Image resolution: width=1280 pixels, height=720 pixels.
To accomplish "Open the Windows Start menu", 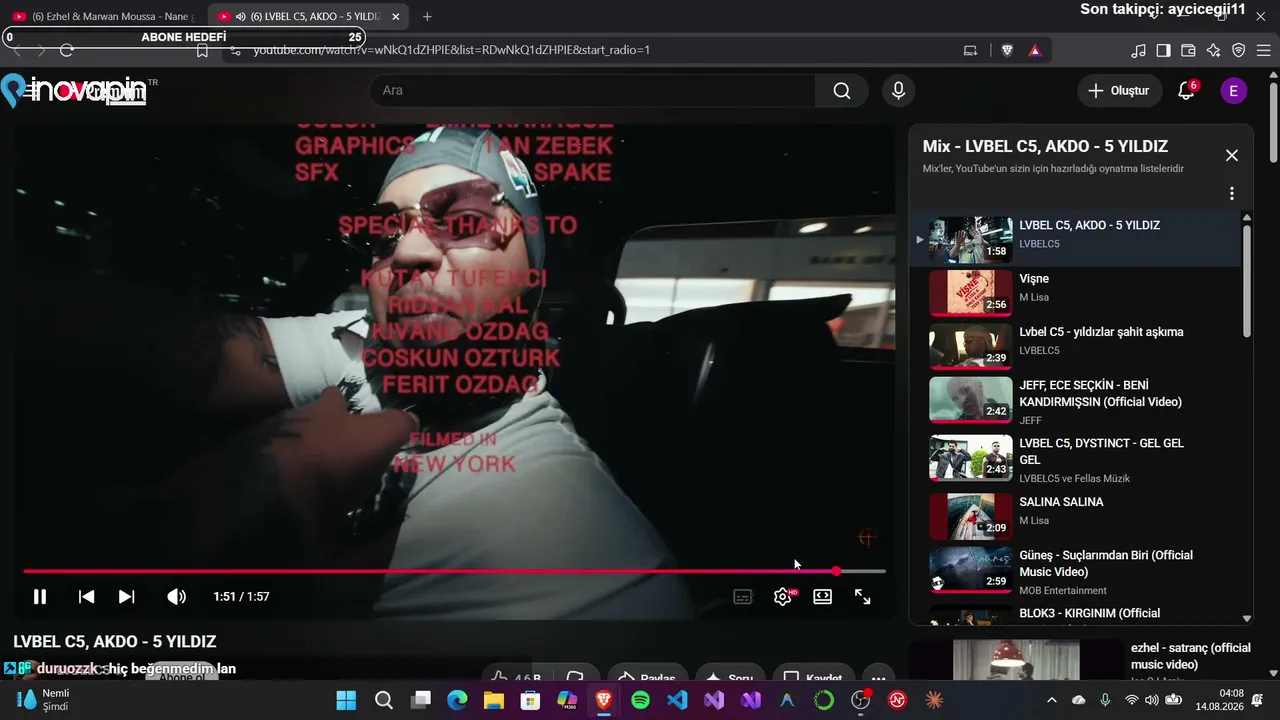I will [x=346, y=700].
